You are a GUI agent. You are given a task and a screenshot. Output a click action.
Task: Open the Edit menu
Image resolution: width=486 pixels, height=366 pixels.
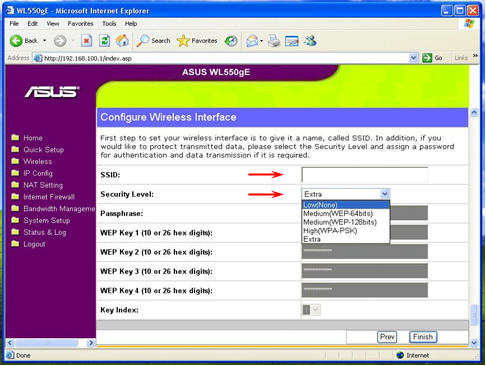point(32,24)
